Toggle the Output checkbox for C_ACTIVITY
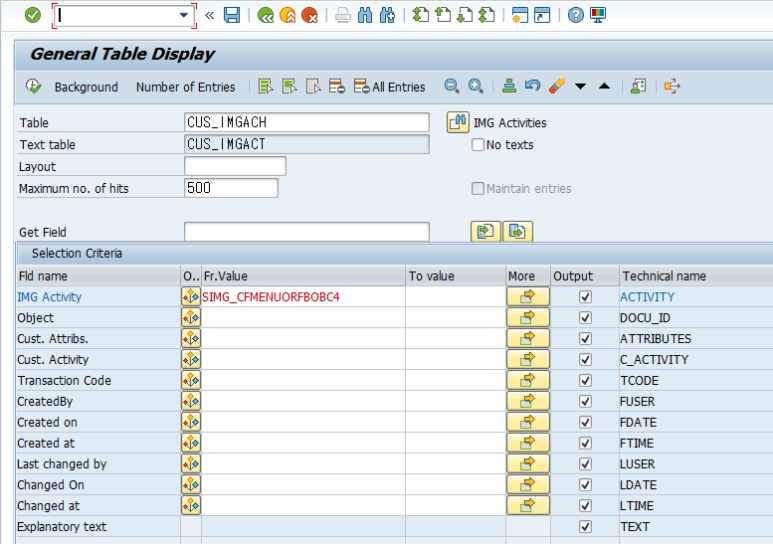 pos(585,360)
